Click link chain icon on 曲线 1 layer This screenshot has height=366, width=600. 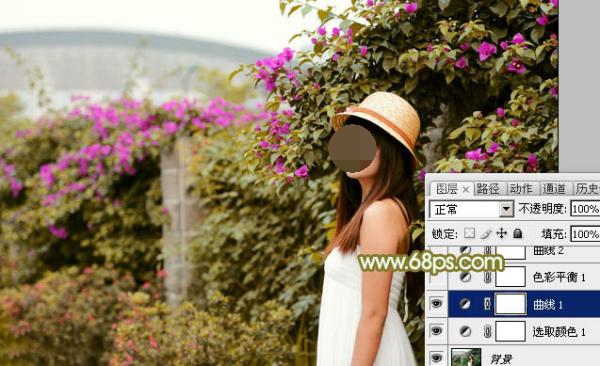(x=487, y=304)
